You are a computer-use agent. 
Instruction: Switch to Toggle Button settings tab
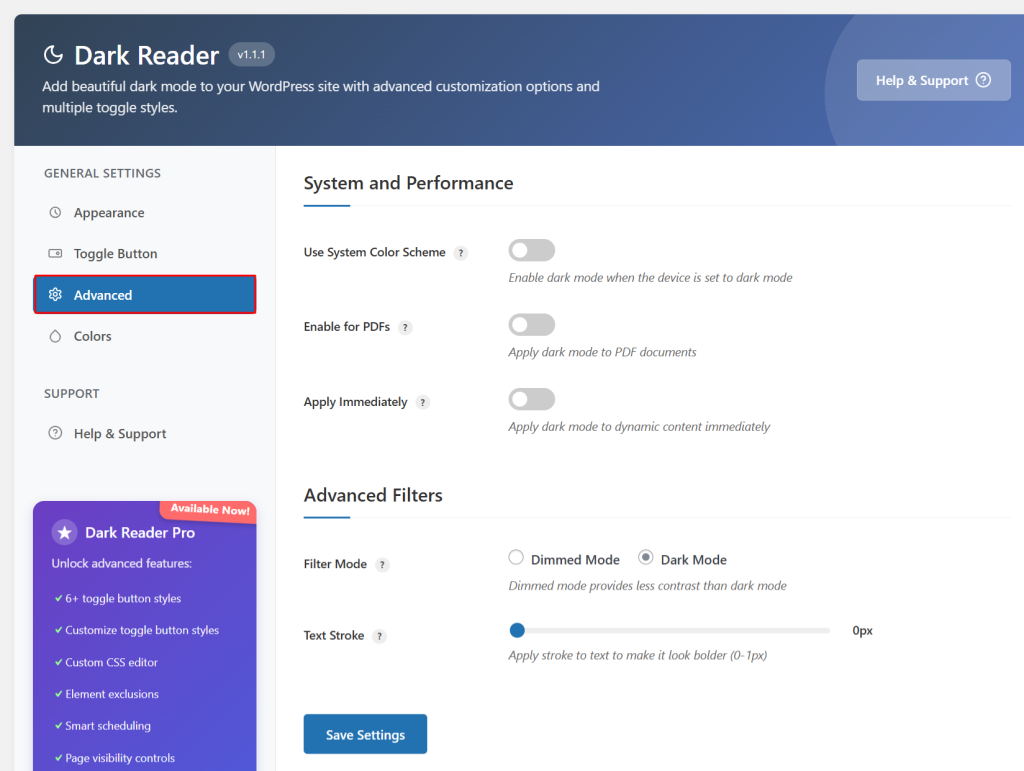pyautogui.click(x=144, y=253)
